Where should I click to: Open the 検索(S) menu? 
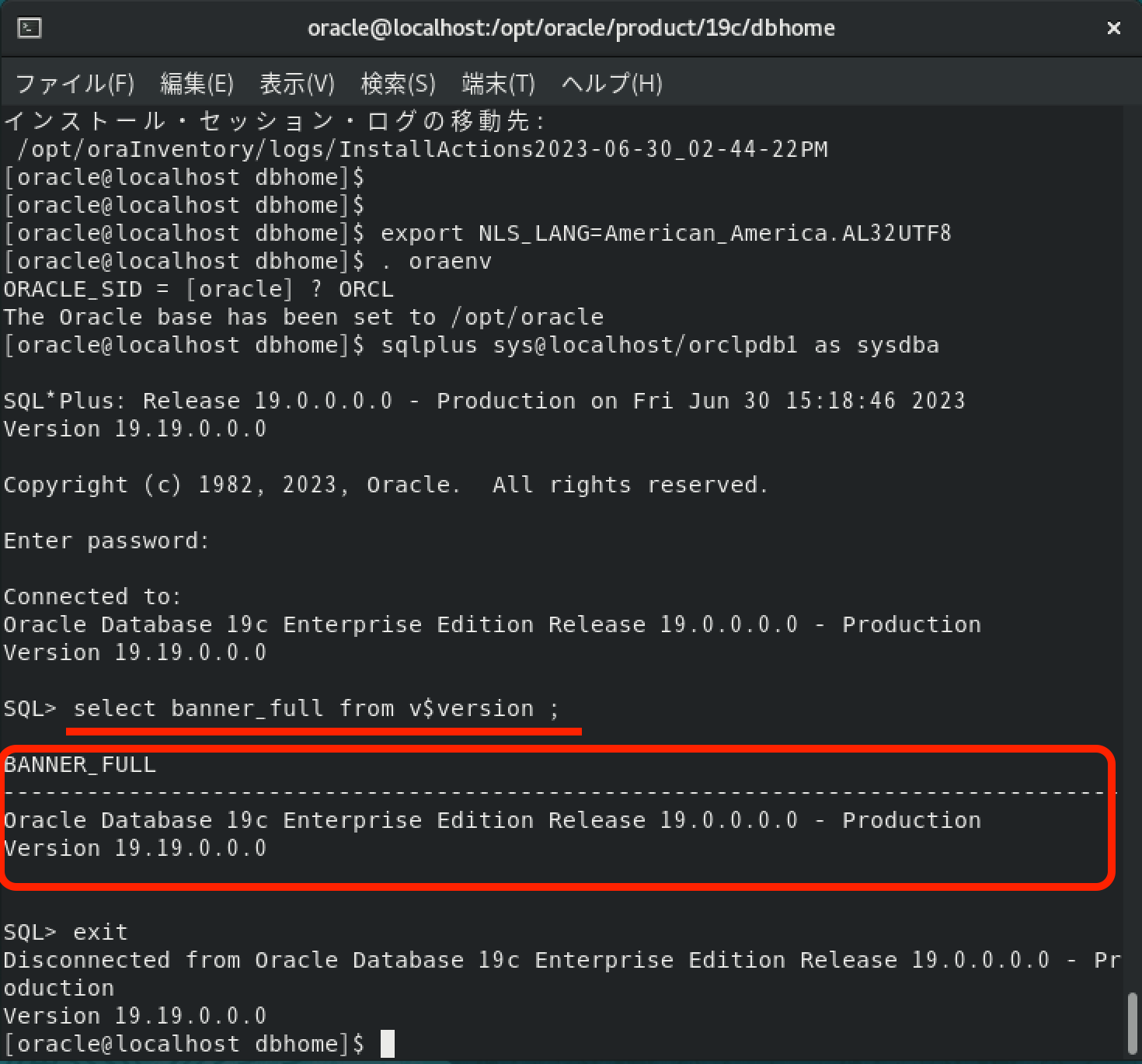(x=399, y=83)
